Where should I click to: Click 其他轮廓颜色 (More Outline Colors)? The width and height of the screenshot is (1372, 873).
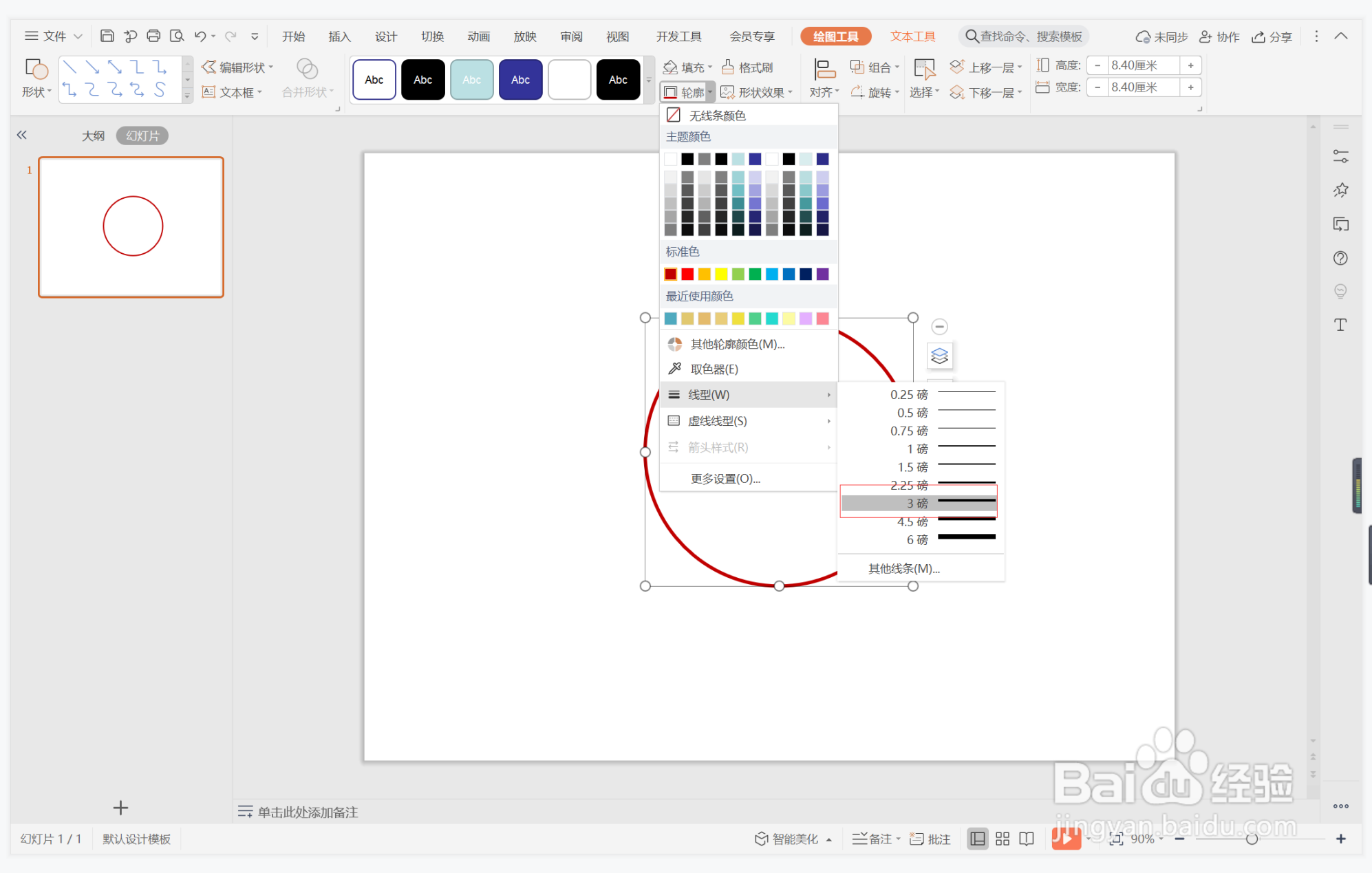click(x=736, y=343)
